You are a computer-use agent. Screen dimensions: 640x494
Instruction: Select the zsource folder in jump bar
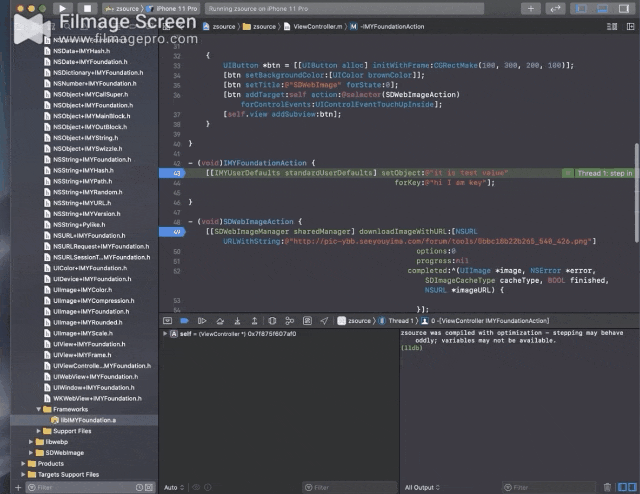point(260,27)
